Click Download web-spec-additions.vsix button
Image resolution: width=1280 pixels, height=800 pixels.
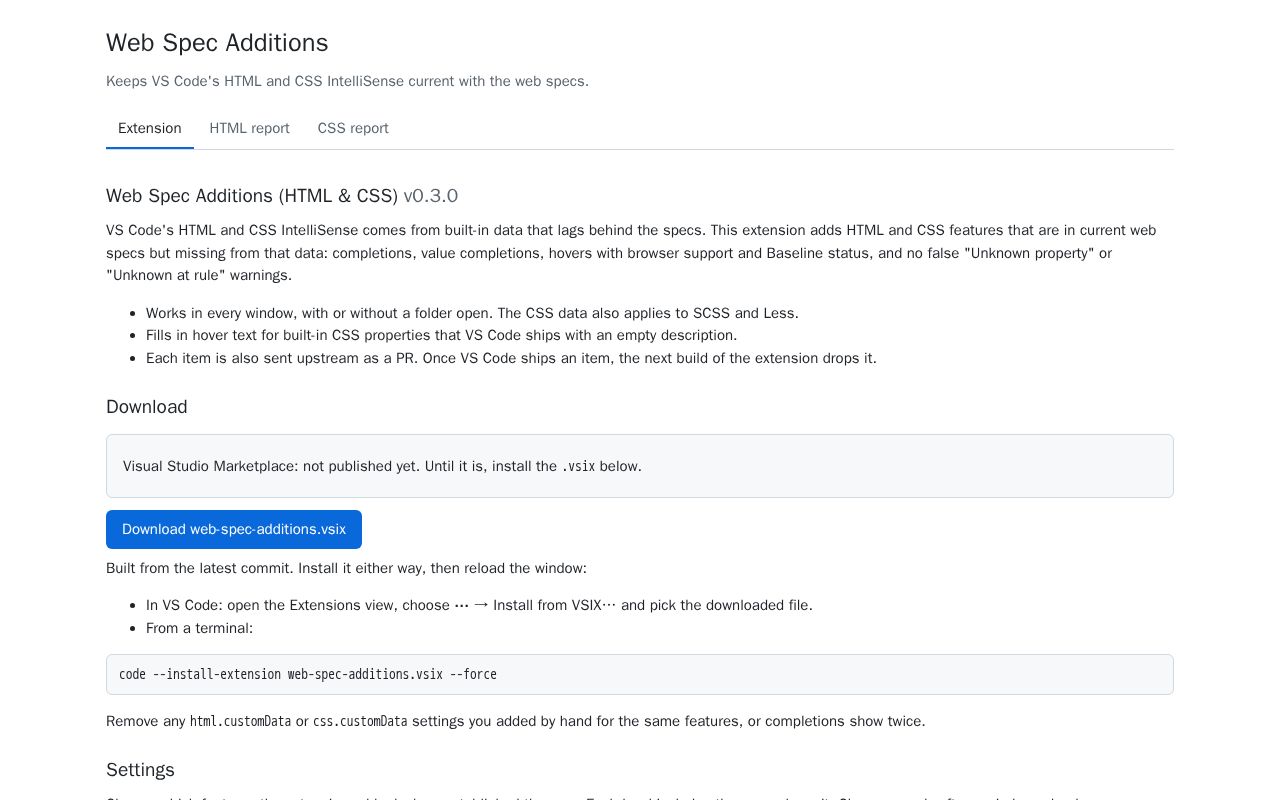(234, 529)
